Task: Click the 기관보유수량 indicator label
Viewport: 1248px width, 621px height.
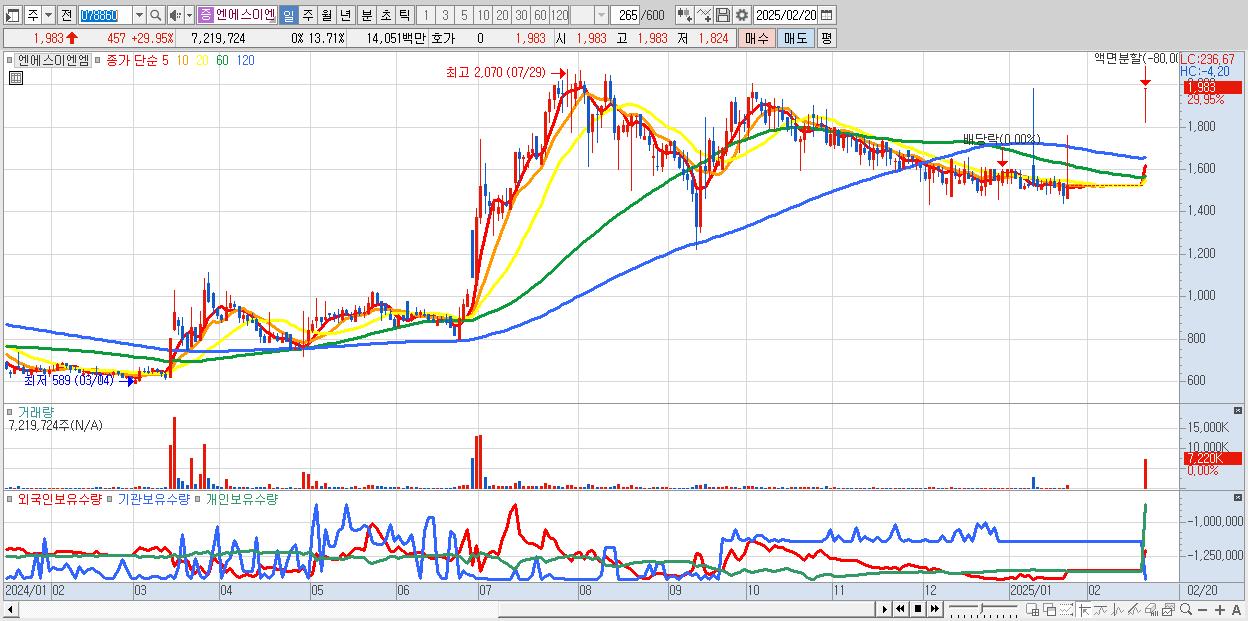Action: pyautogui.click(x=153, y=498)
